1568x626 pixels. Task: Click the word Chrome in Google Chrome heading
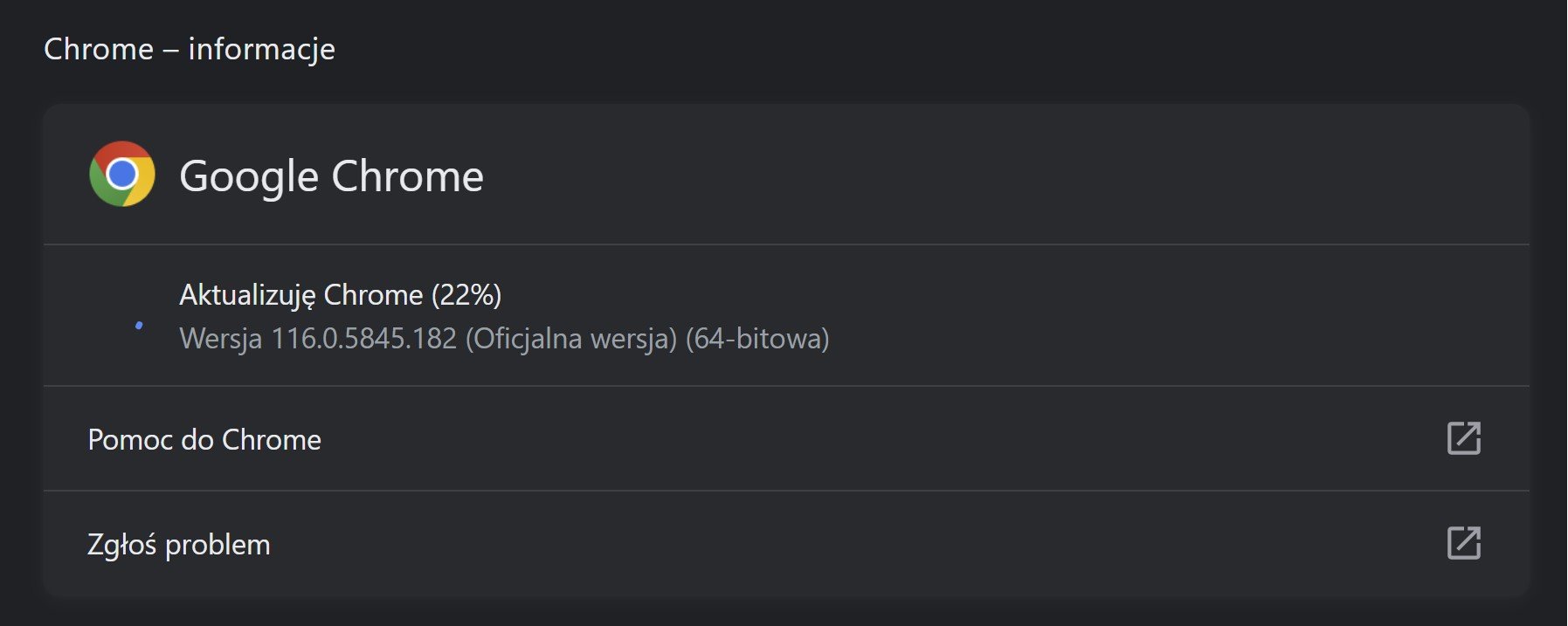pos(407,176)
